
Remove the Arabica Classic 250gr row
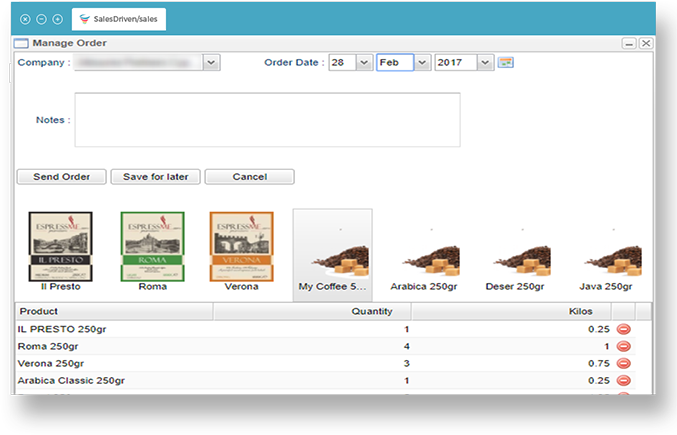point(623,381)
